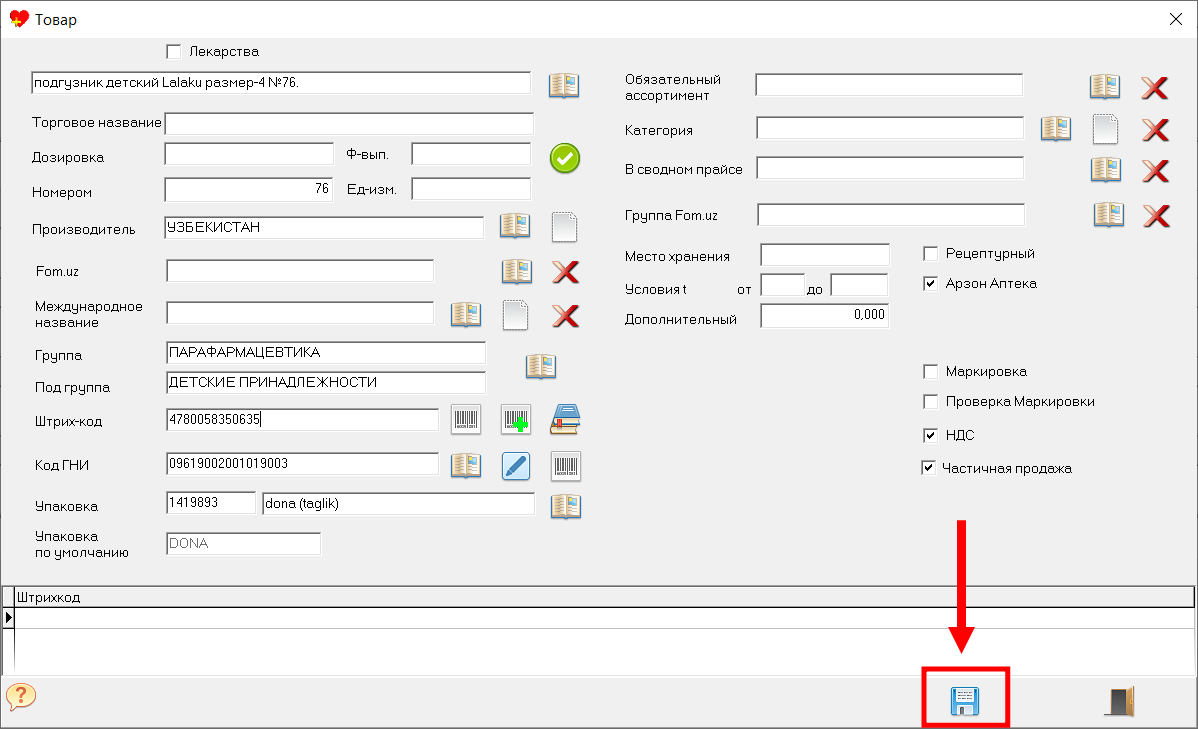Open Обязательный ассортимент lookup book icon
Image resolution: width=1198 pixels, height=729 pixels.
click(1105, 86)
